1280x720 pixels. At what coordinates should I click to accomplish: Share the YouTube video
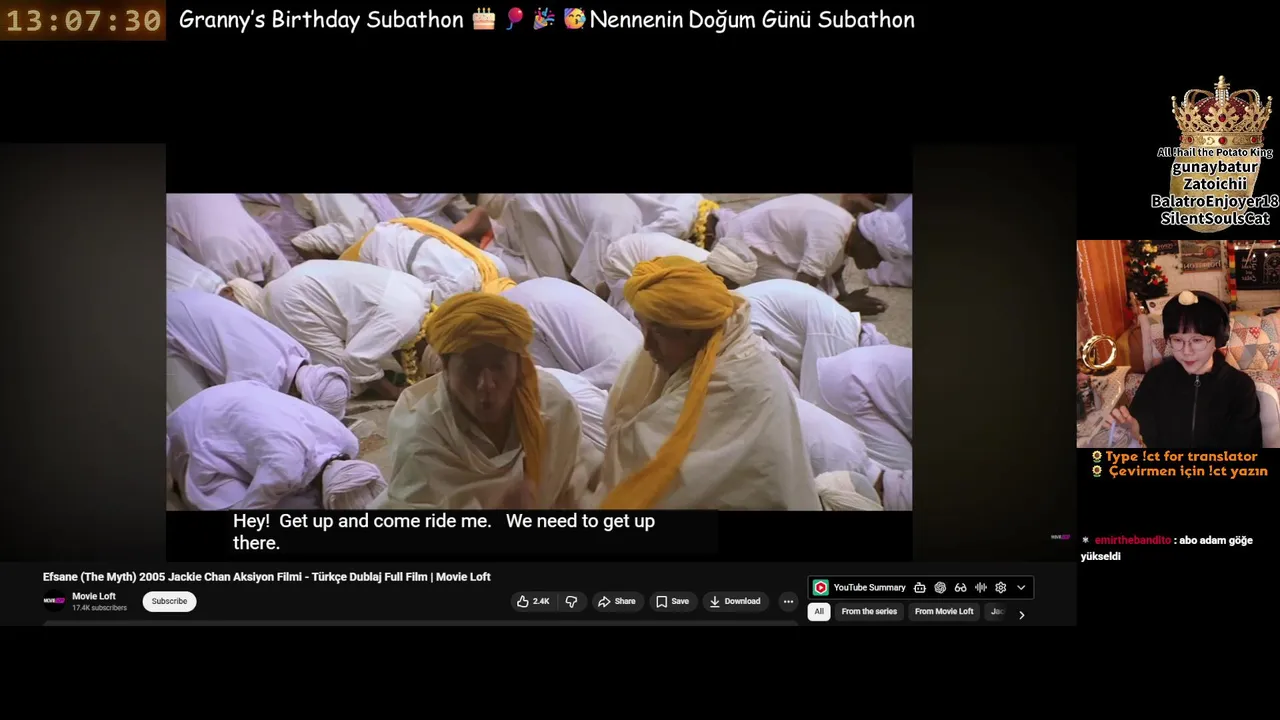[616, 601]
